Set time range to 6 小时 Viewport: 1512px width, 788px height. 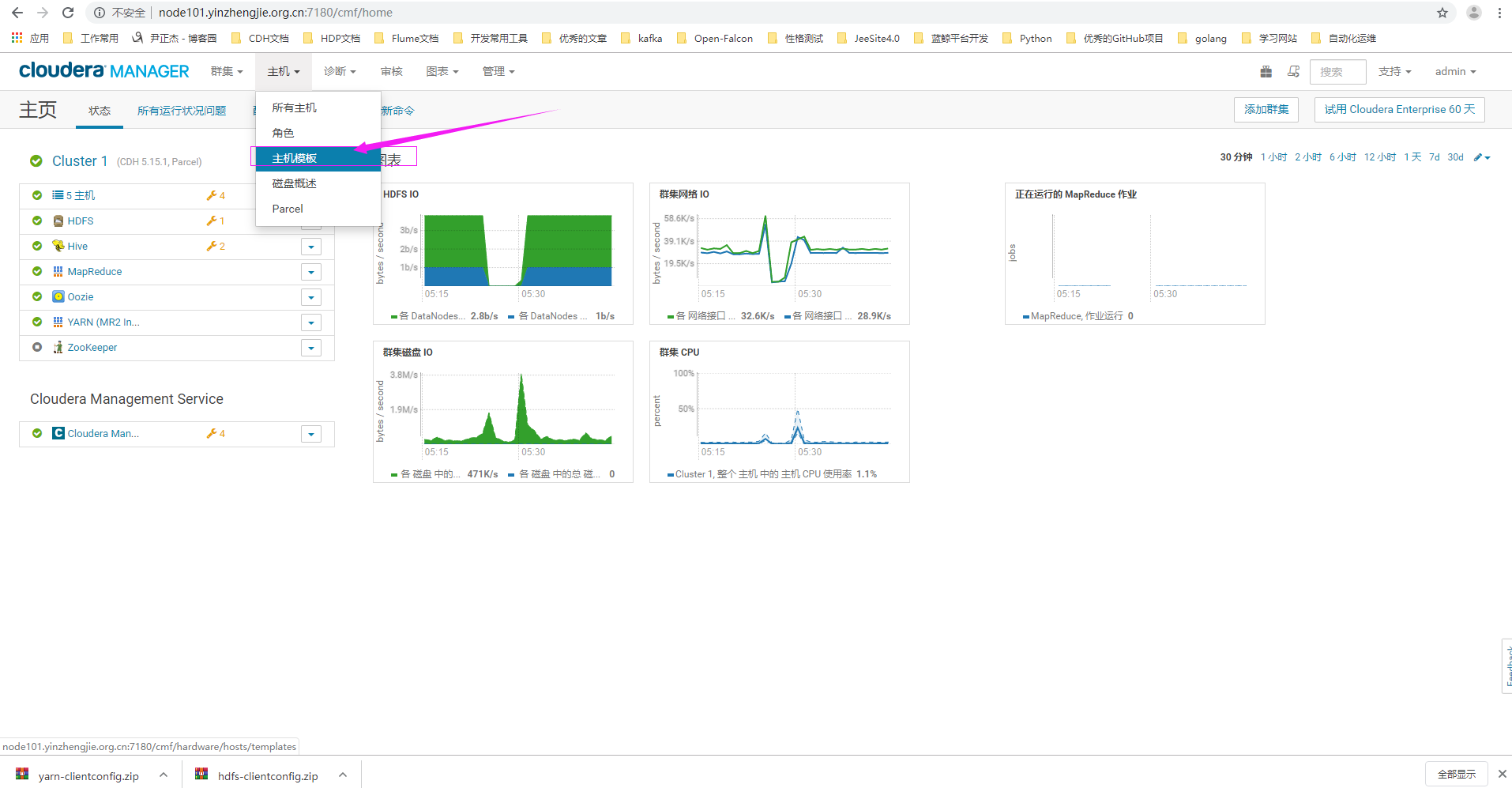[1343, 157]
